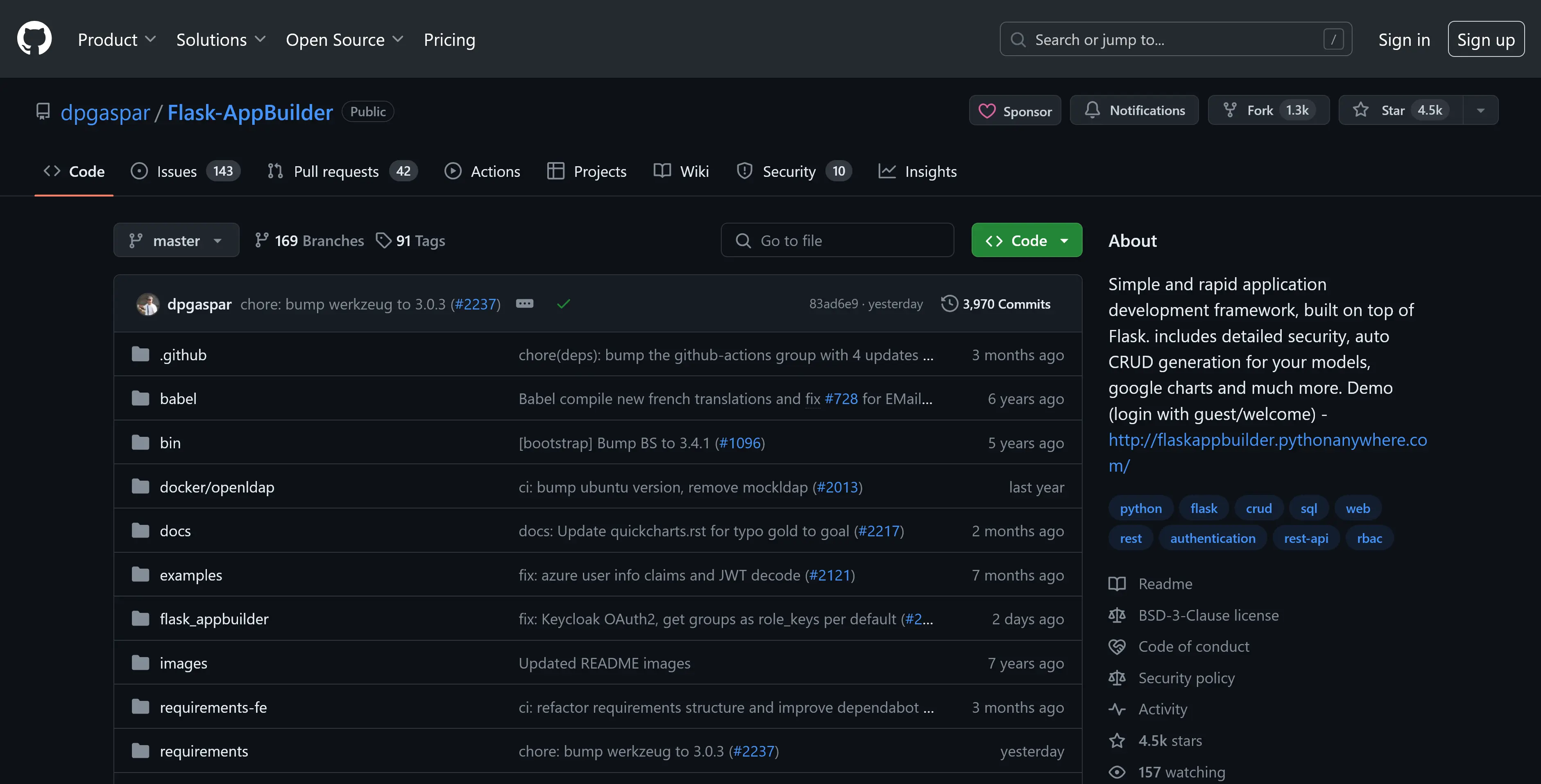This screenshot has width=1541, height=784.
Task: Open the master branch selector
Action: click(176, 240)
